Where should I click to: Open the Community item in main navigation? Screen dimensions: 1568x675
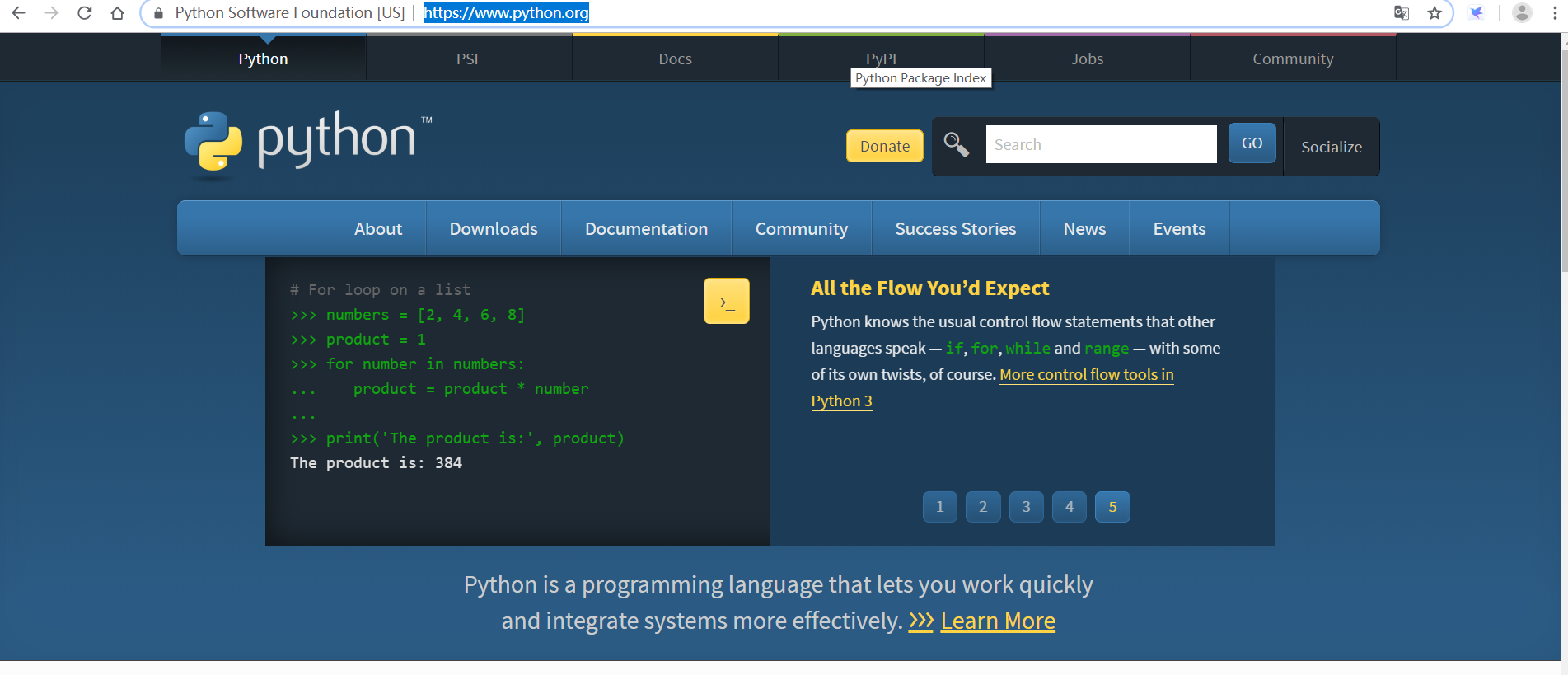tap(802, 229)
